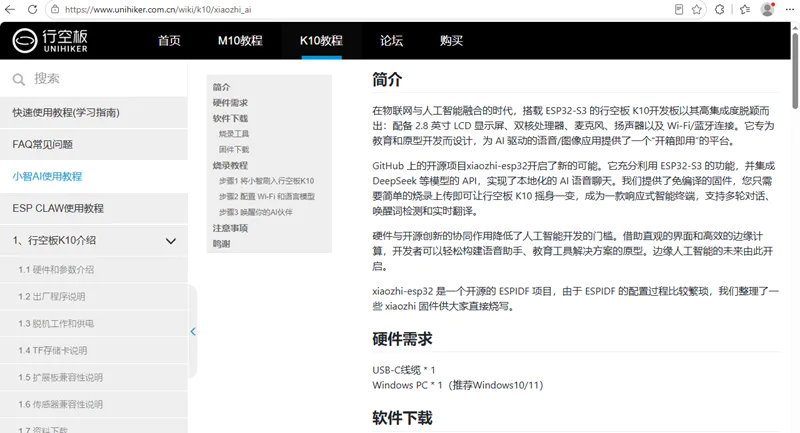Jump to 简介 in the table of contents

(x=221, y=87)
